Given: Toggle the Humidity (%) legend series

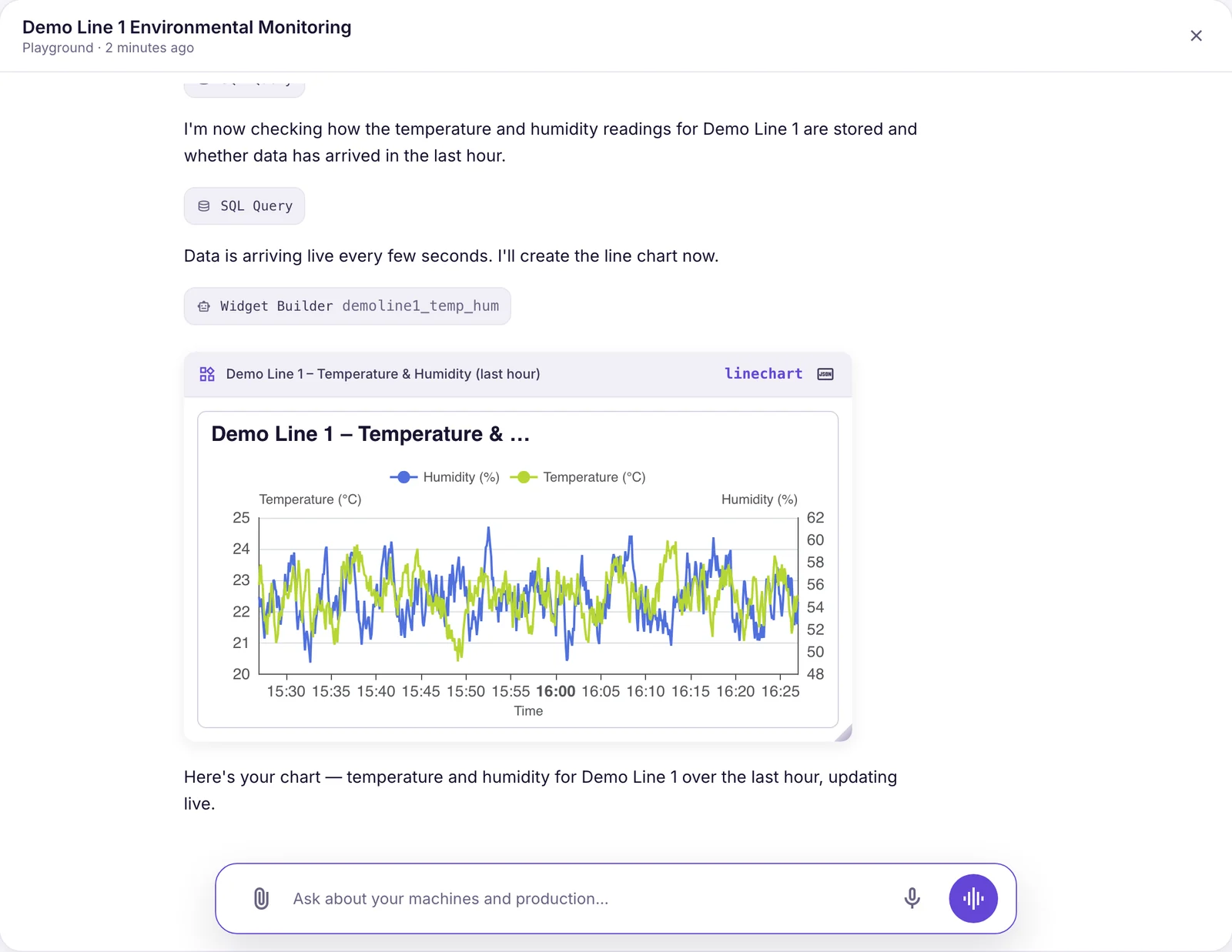Looking at the screenshot, I should (x=445, y=477).
